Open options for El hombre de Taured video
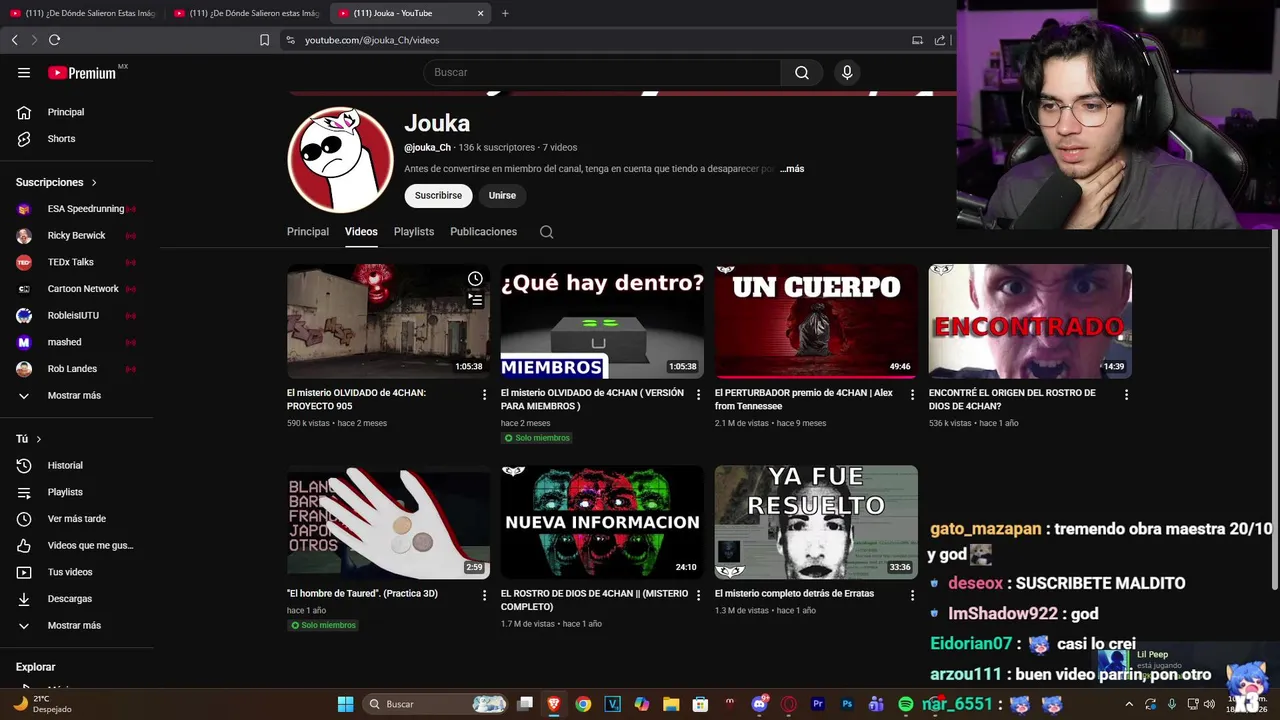1280x720 pixels. point(484,595)
